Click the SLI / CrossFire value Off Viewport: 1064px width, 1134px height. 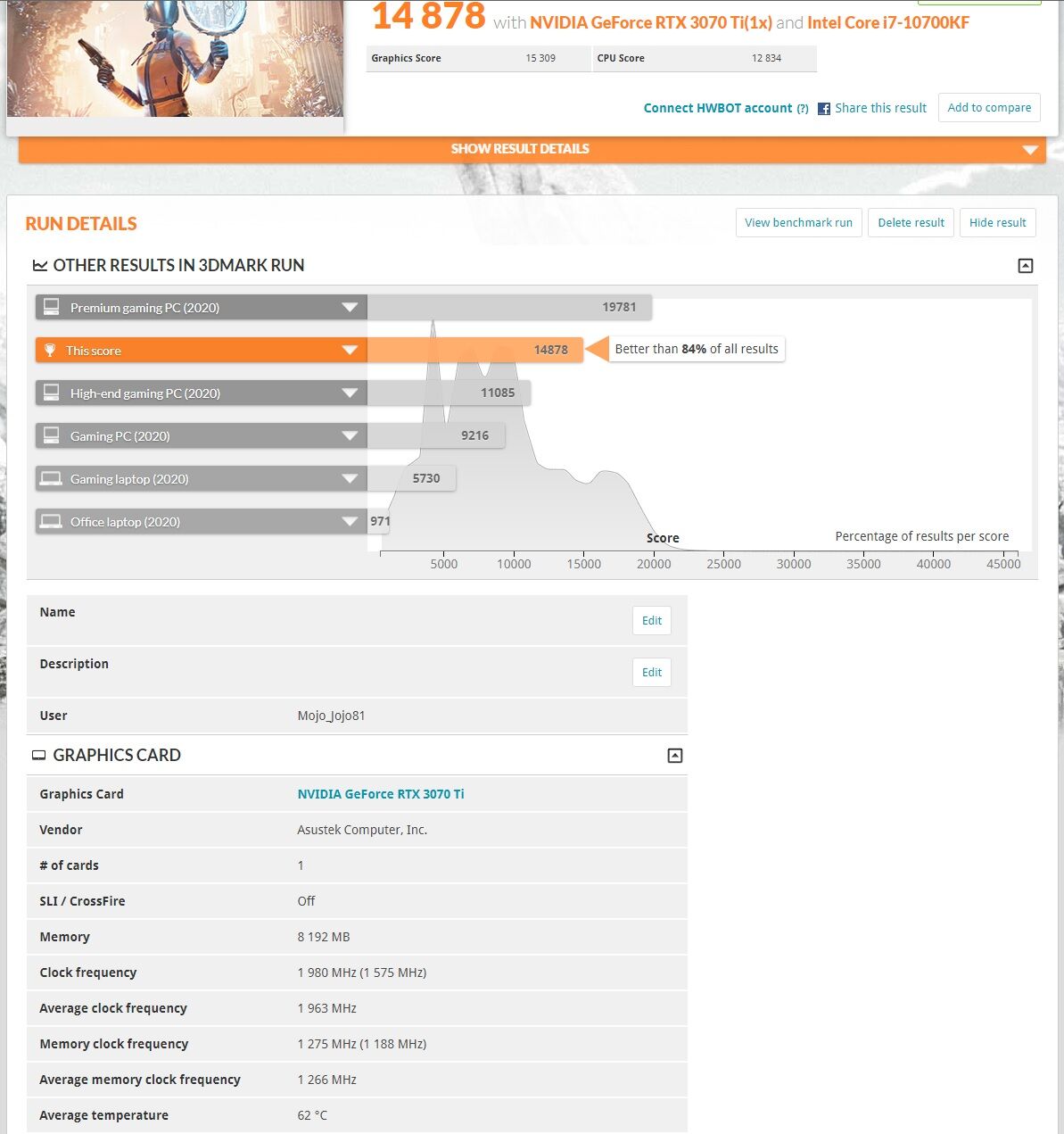(306, 901)
